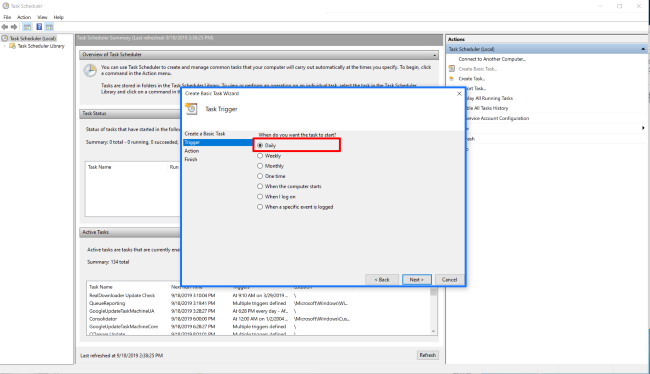Open the File menu
Image resolution: width=650 pixels, height=374 pixels.
click(7, 17)
